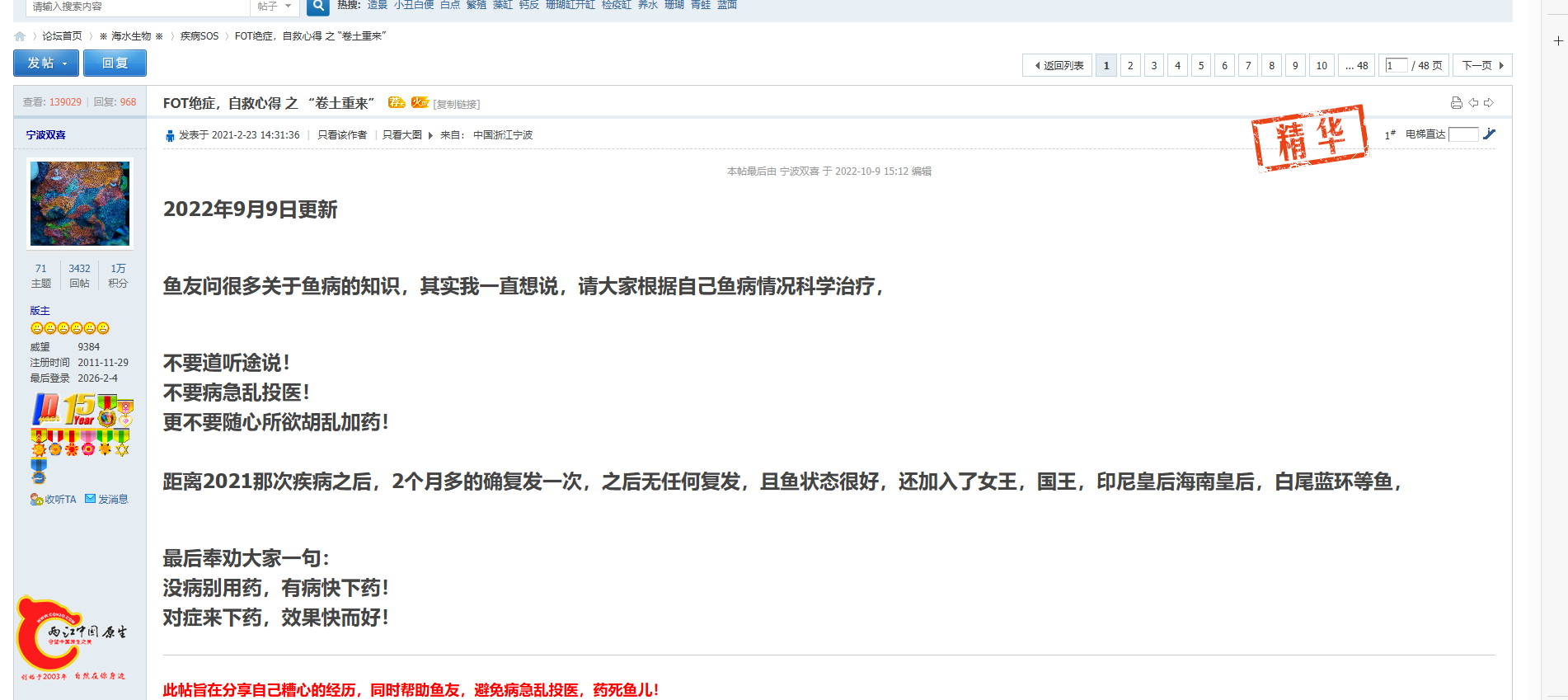
Task: Go to page 6
Action: pos(1225,65)
